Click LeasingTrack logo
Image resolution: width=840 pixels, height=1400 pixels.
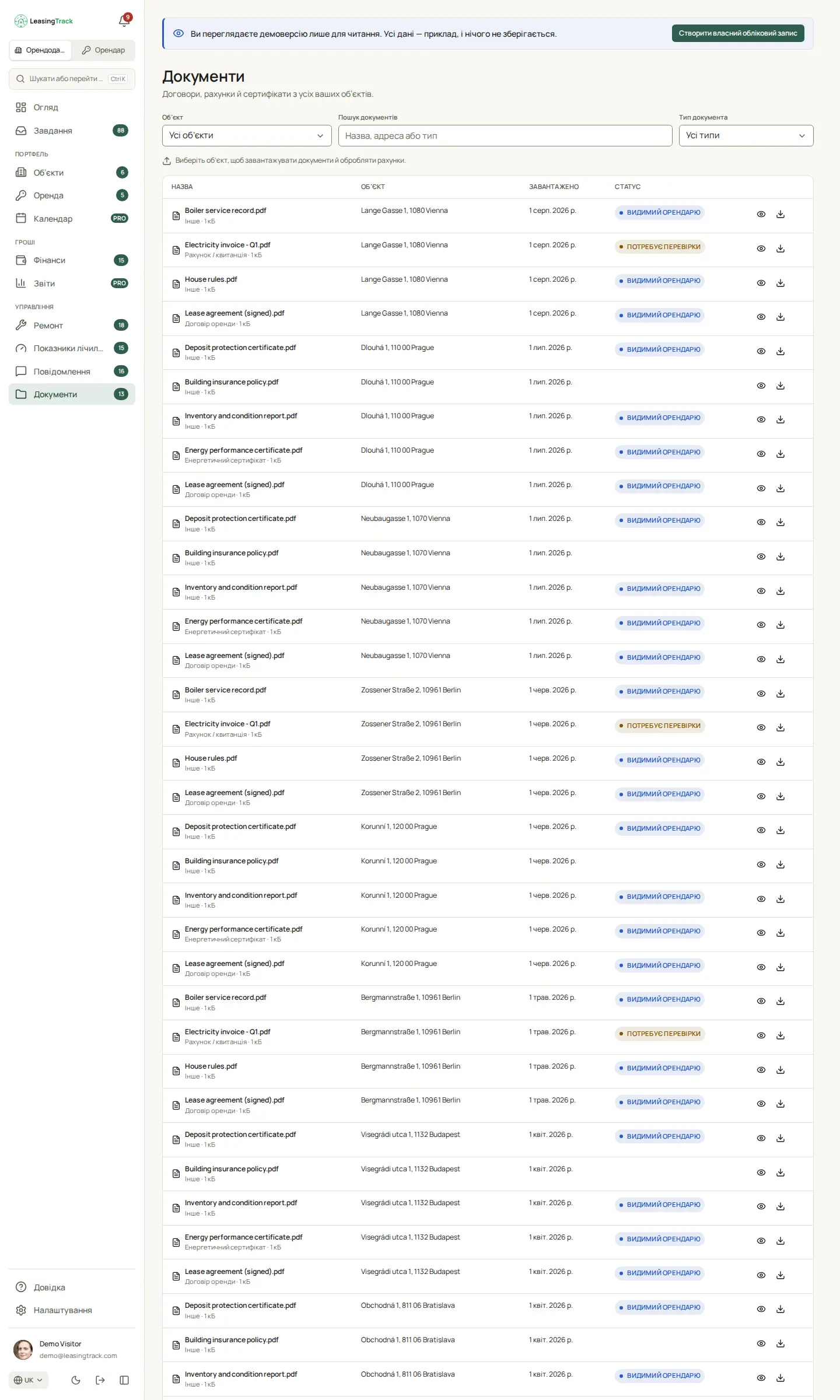pyautogui.click(x=44, y=21)
